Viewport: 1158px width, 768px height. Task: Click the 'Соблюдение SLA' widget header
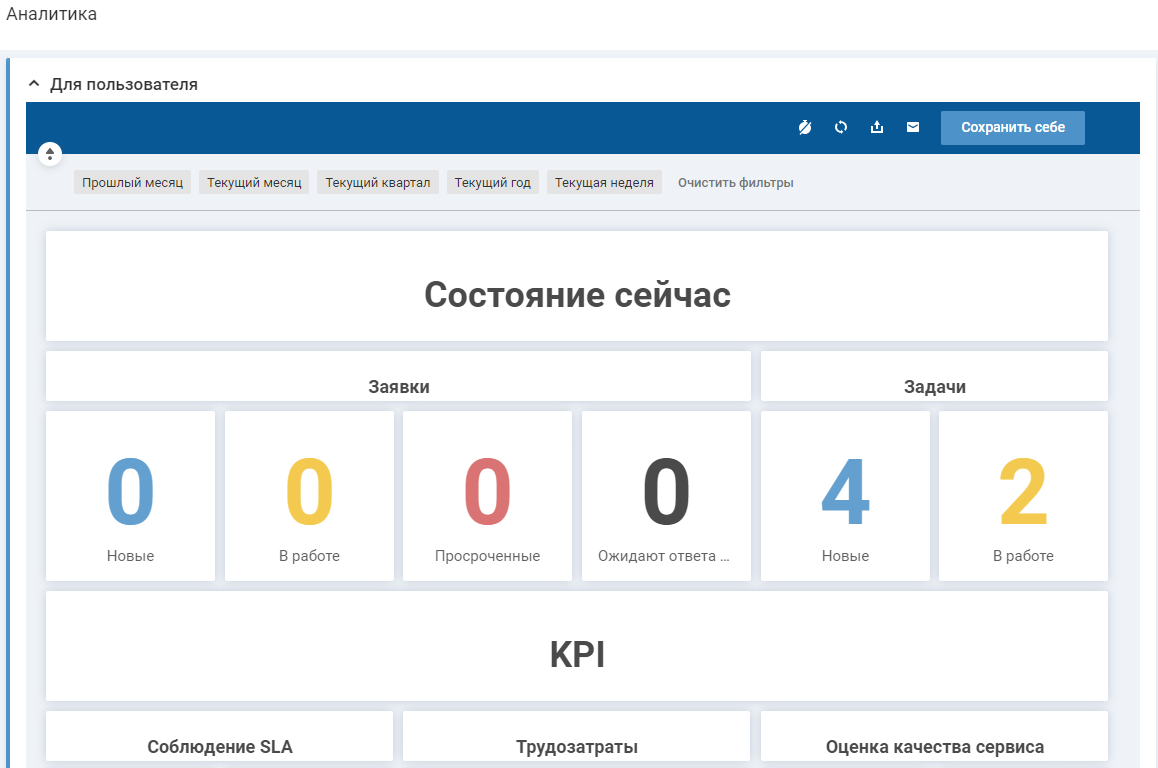coord(219,746)
